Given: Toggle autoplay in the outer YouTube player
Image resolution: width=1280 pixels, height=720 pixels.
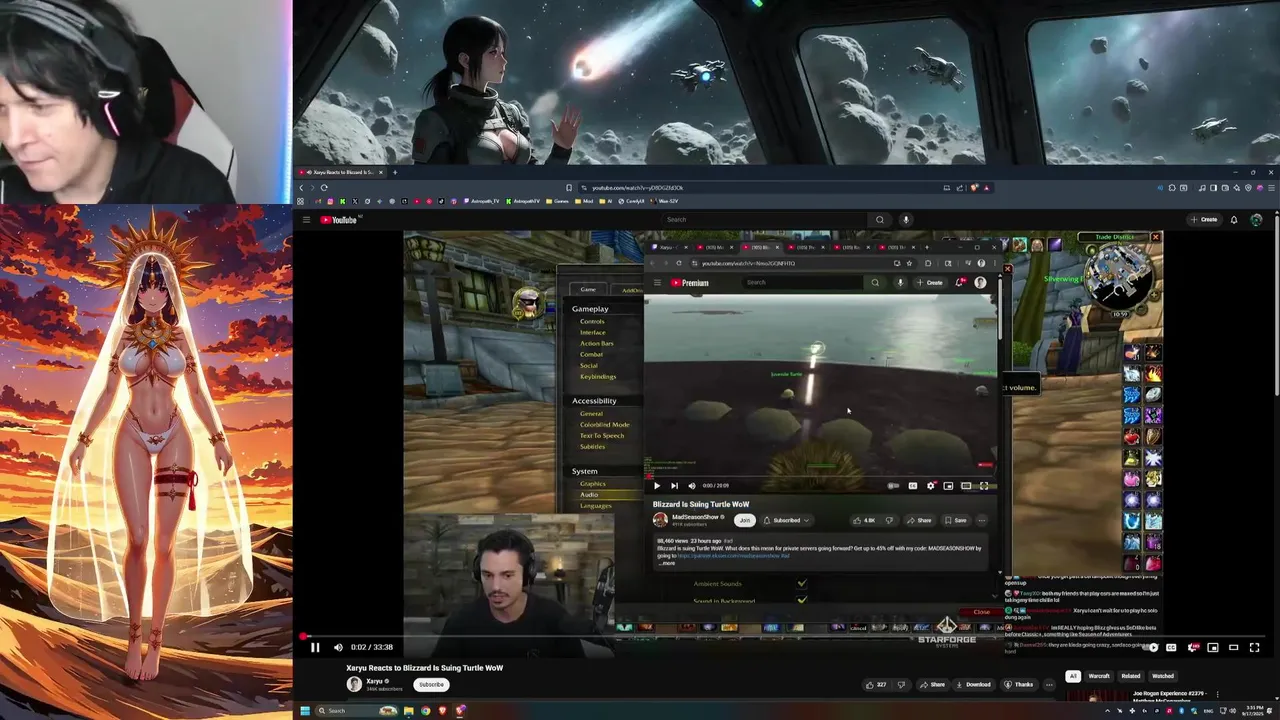Looking at the screenshot, I should [1152, 647].
